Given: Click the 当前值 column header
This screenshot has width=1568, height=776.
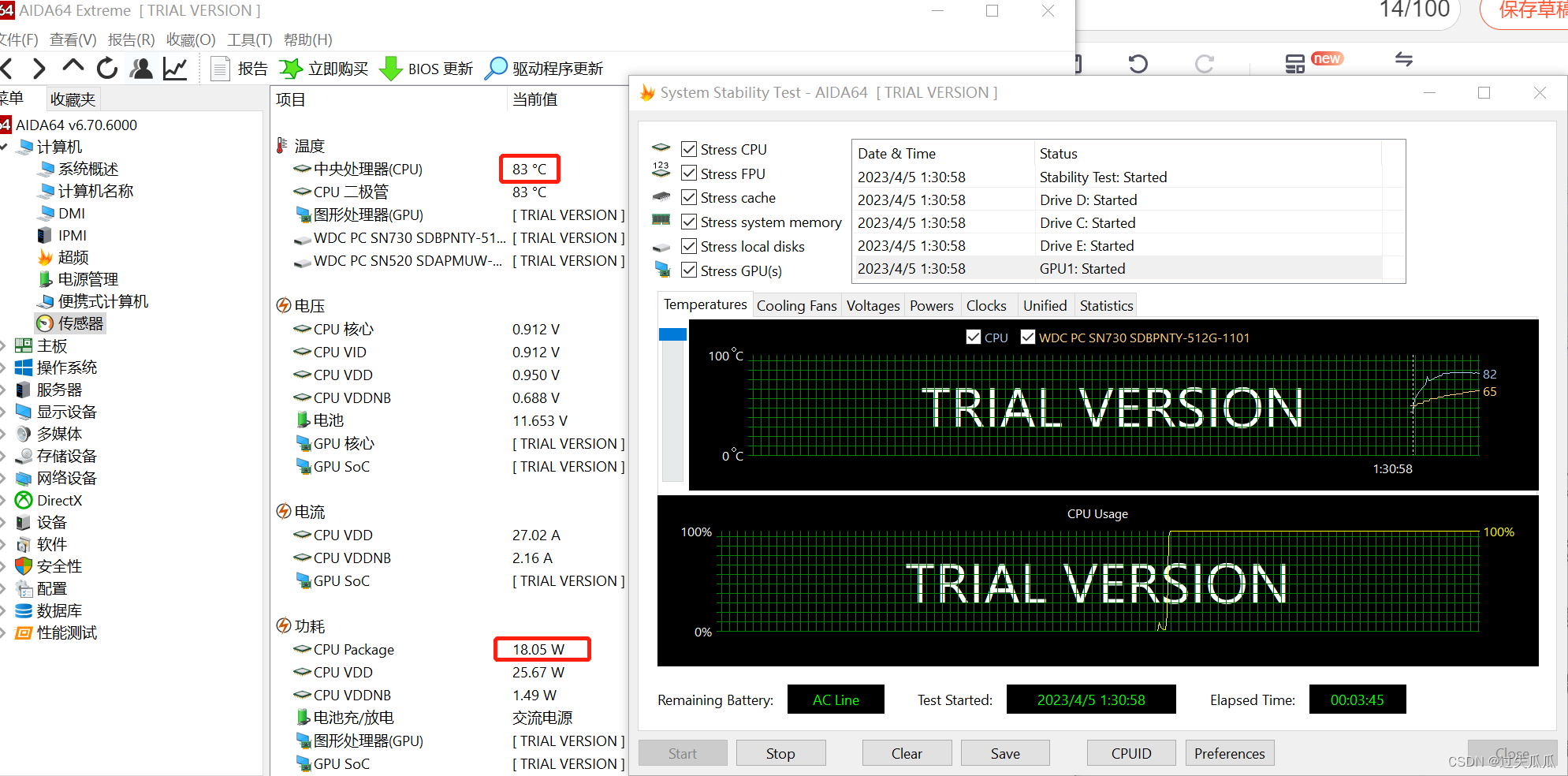Looking at the screenshot, I should click(534, 99).
